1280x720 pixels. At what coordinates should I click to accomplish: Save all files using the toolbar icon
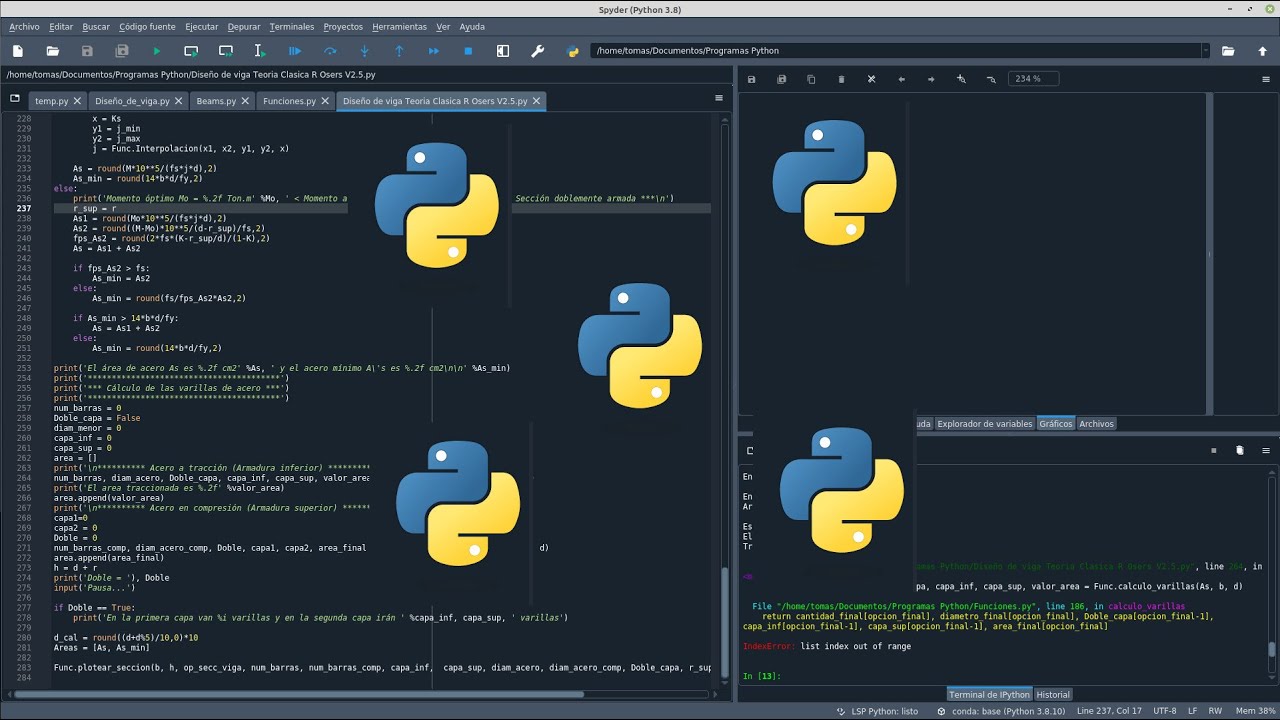point(122,51)
